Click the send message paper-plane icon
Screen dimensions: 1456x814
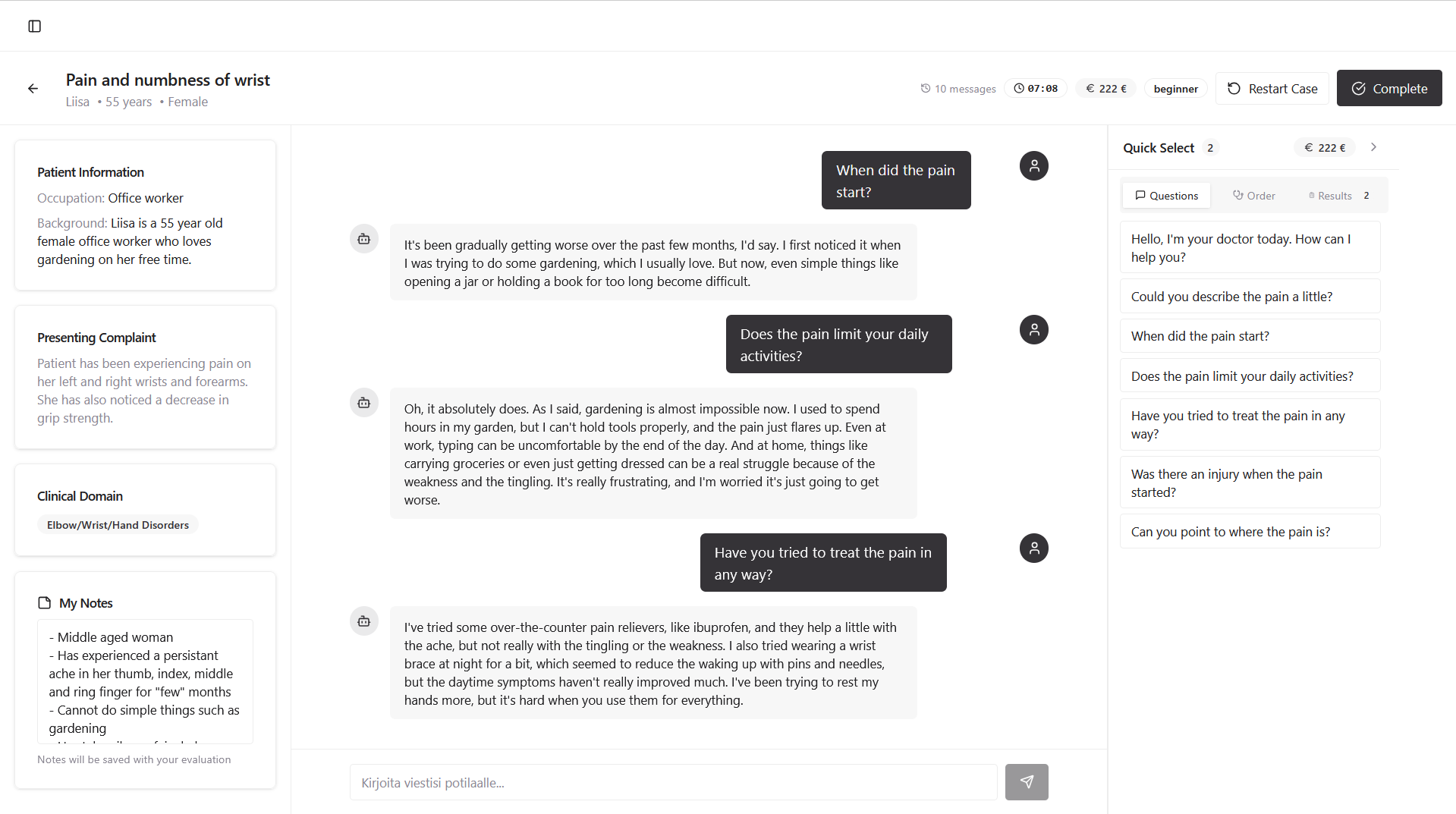point(1026,782)
